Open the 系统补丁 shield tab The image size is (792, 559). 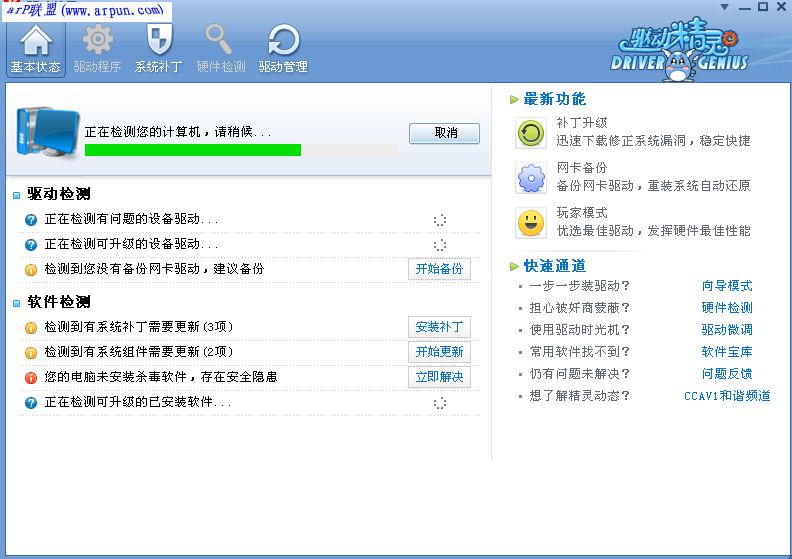tap(159, 49)
